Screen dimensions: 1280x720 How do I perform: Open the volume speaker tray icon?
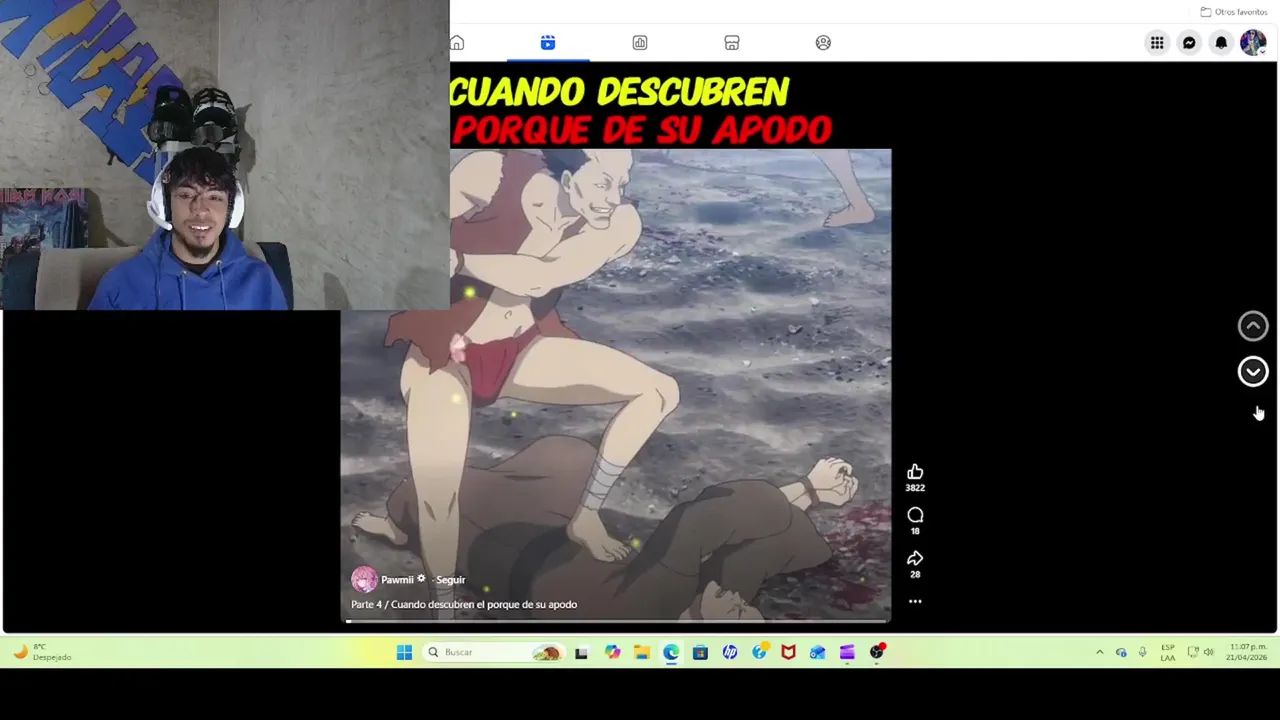click(x=1208, y=652)
